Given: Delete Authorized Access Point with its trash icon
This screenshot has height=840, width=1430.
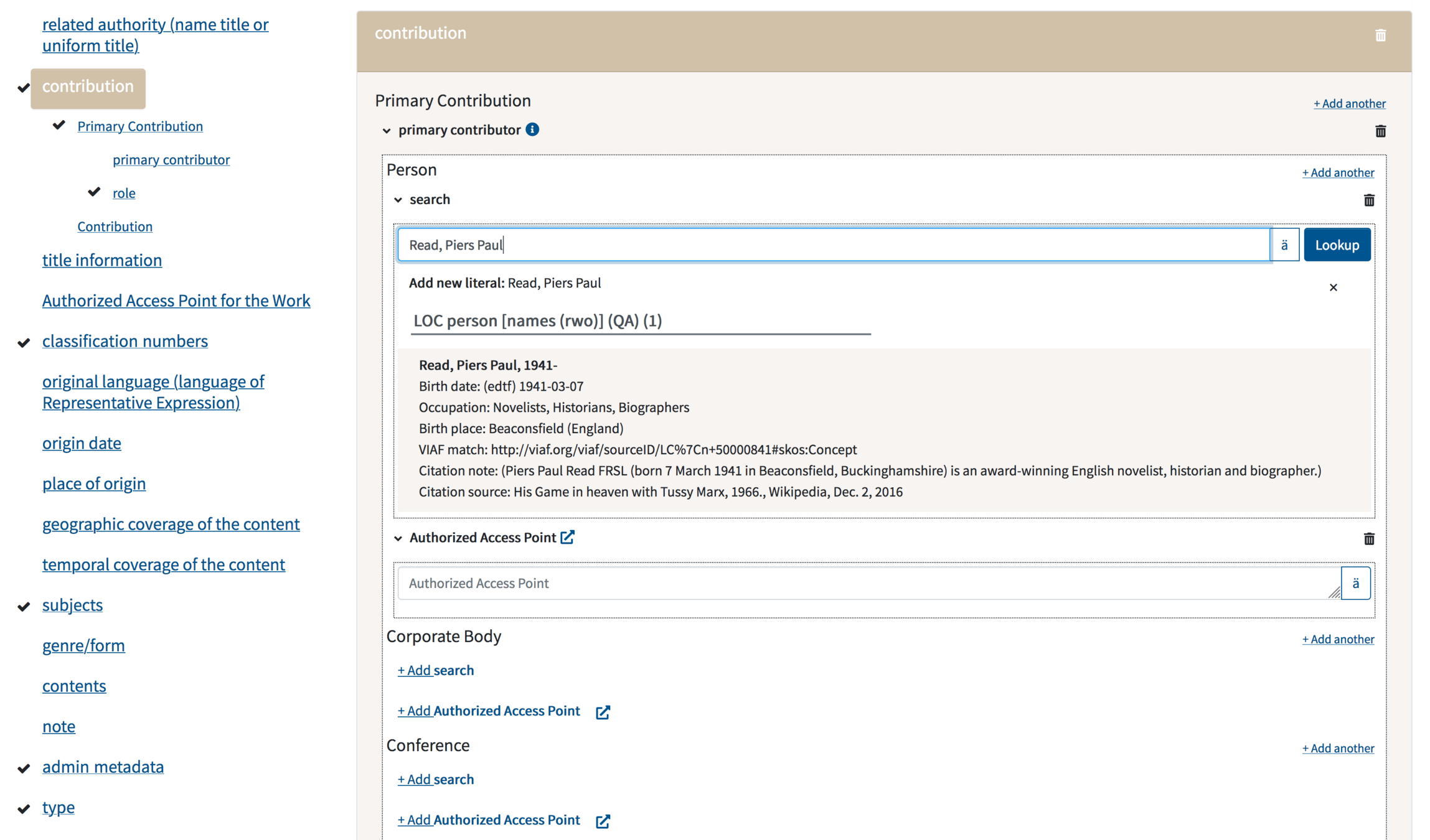Looking at the screenshot, I should [1369, 539].
